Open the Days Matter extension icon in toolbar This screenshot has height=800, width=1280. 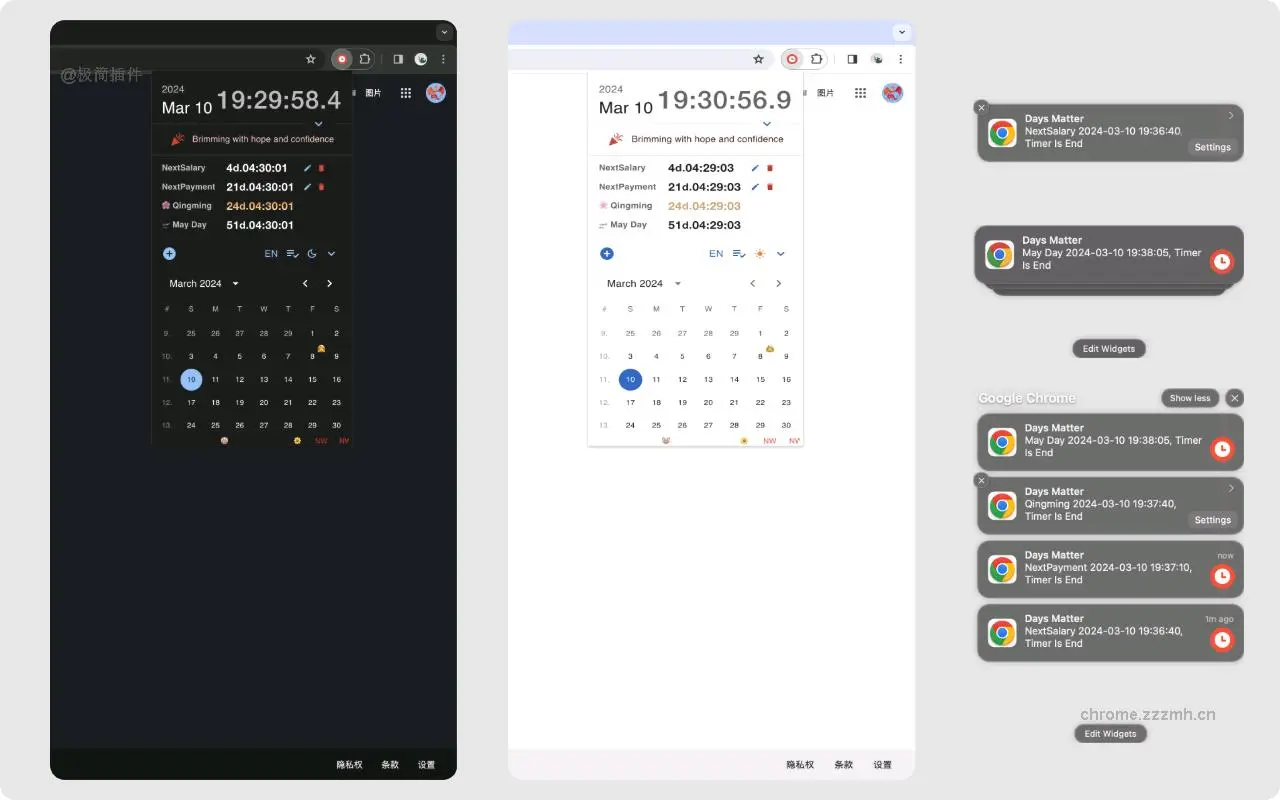[x=341, y=59]
